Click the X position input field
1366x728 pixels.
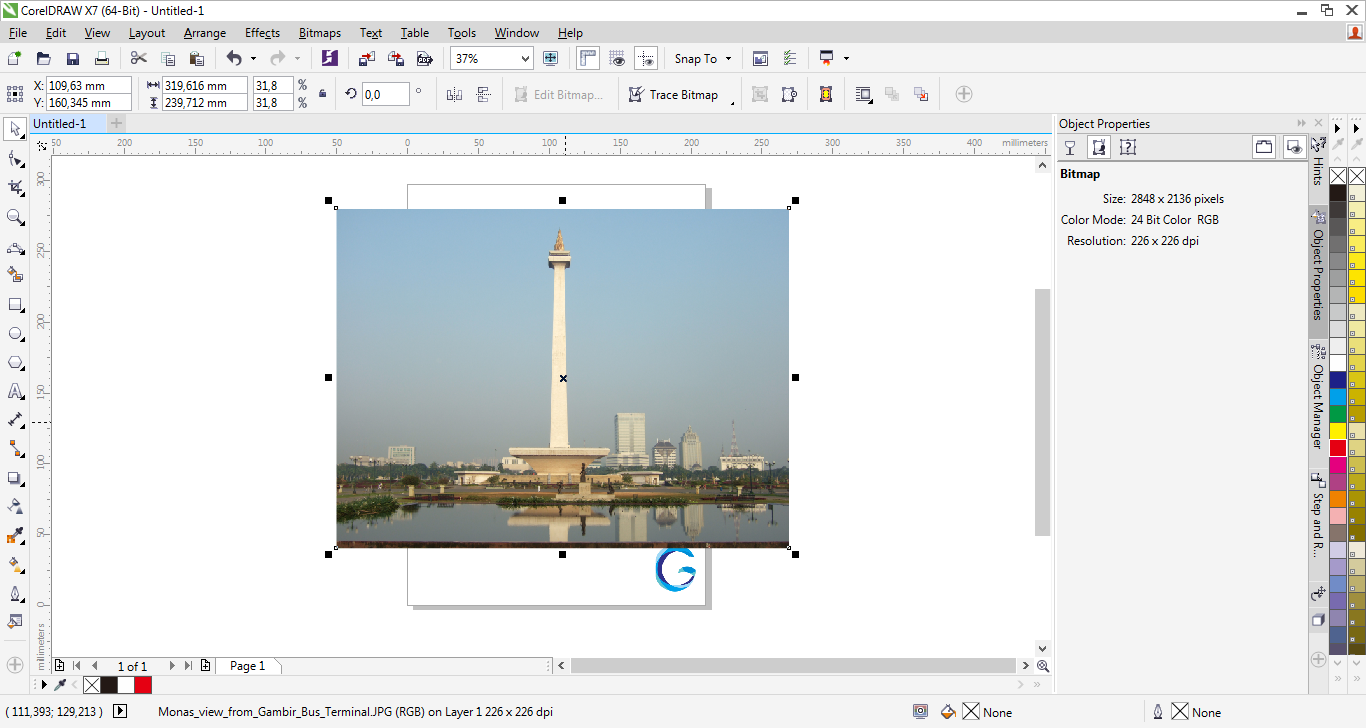pyautogui.click(x=89, y=86)
